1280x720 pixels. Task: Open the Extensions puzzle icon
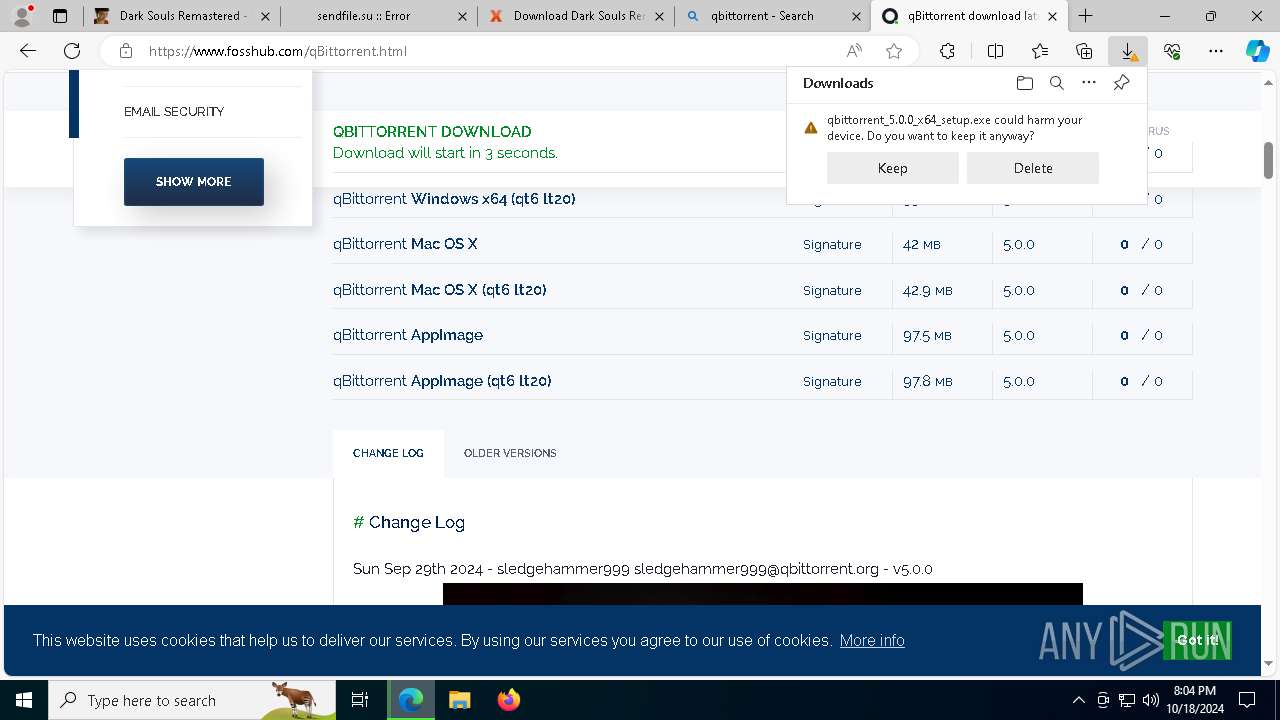coord(947,51)
